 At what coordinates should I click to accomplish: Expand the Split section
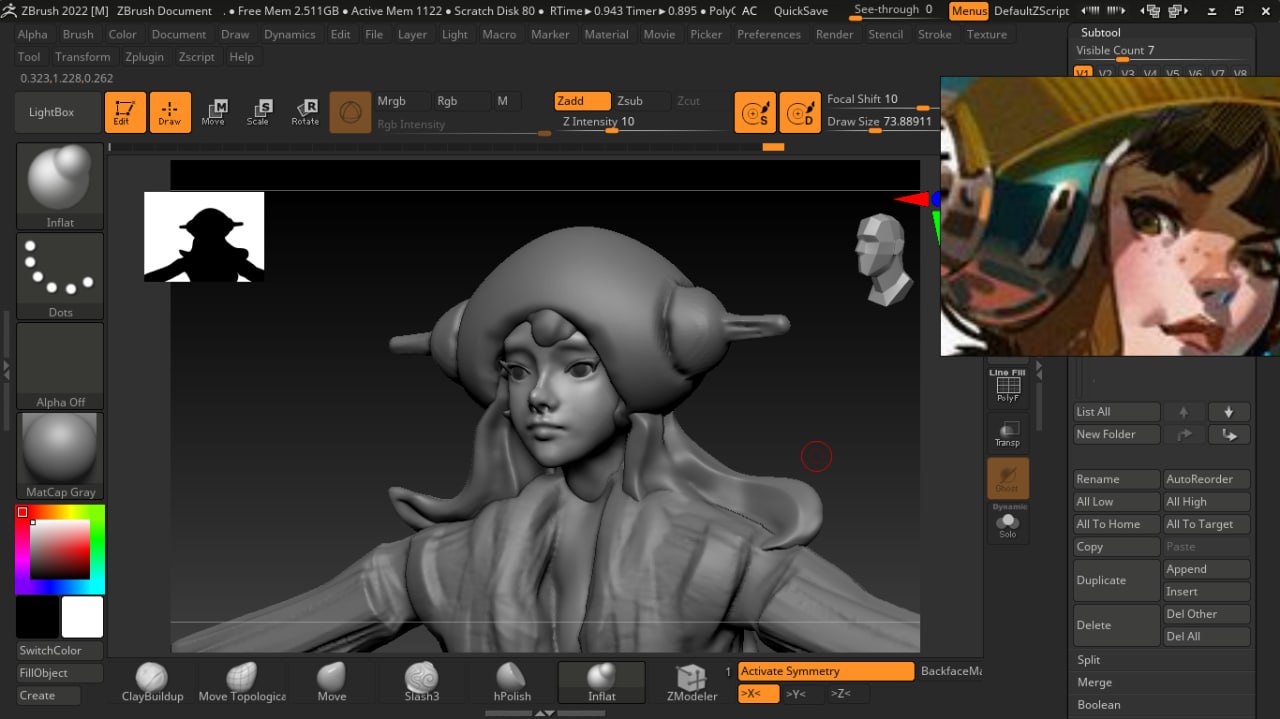click(1089, 660)
